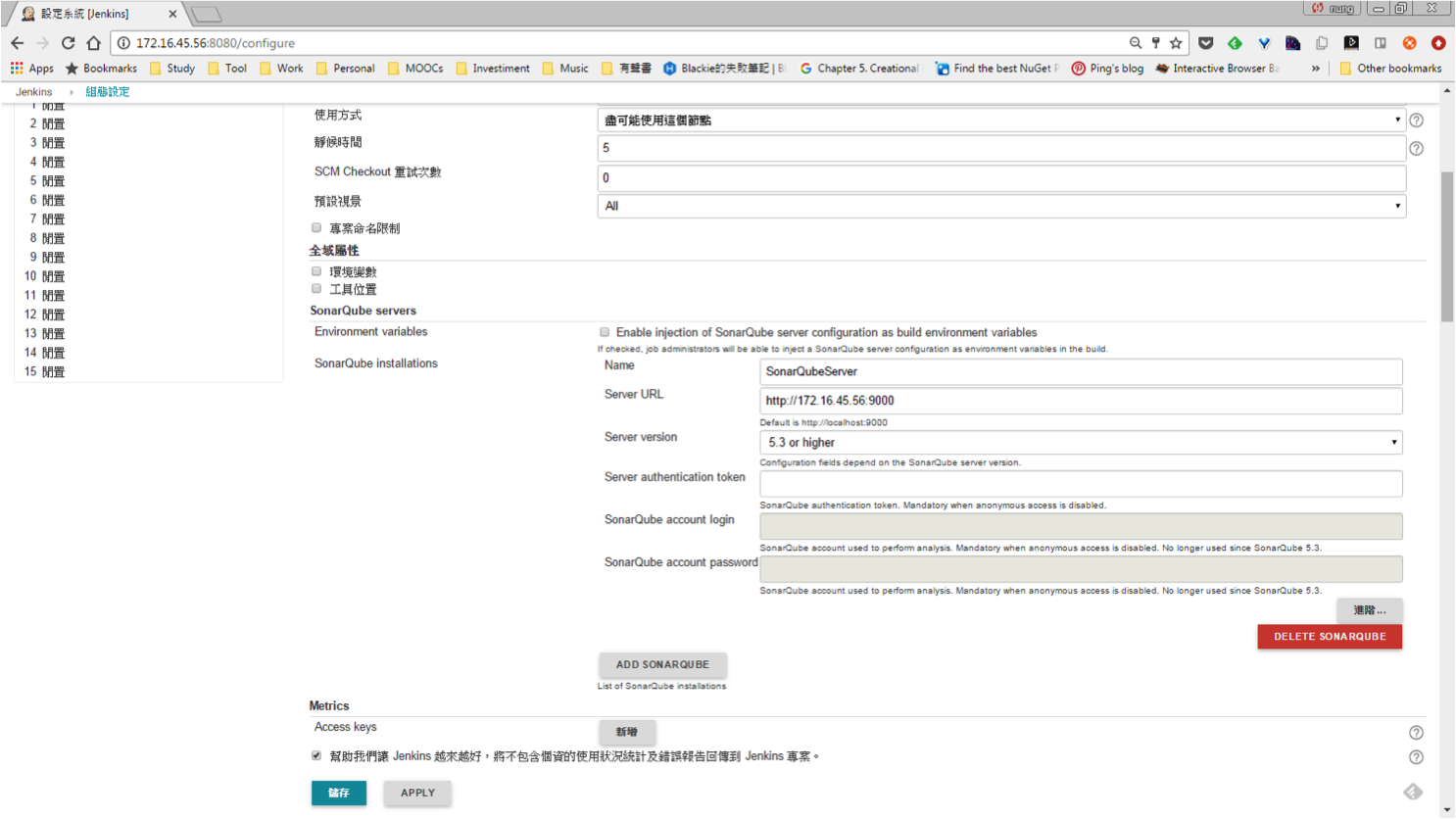Open help icon for Jenkins usage statistics
Viewport: 1456px width, 819px height.
click(1416, 757)
